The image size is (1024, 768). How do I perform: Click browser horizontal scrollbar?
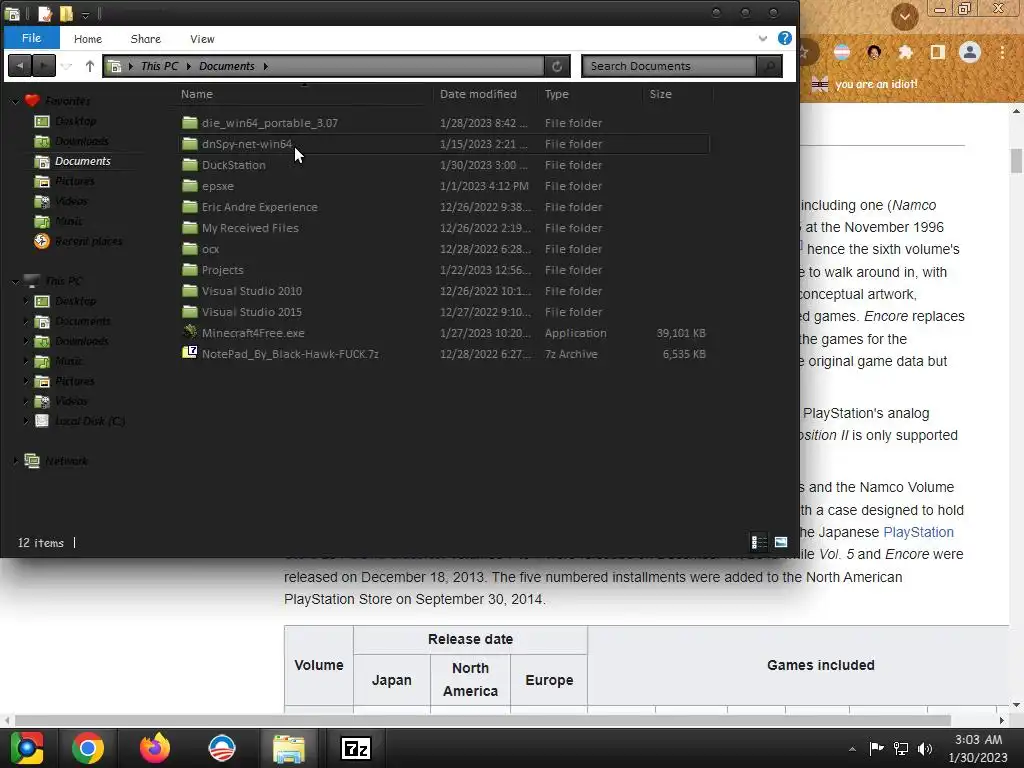(x=483, y=720)
